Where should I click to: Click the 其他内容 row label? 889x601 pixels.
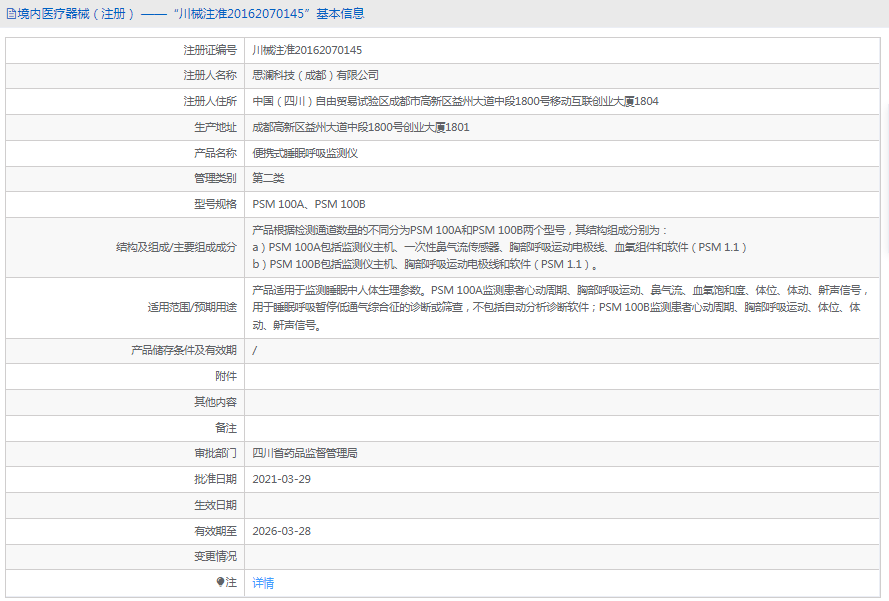pos(215,402)
